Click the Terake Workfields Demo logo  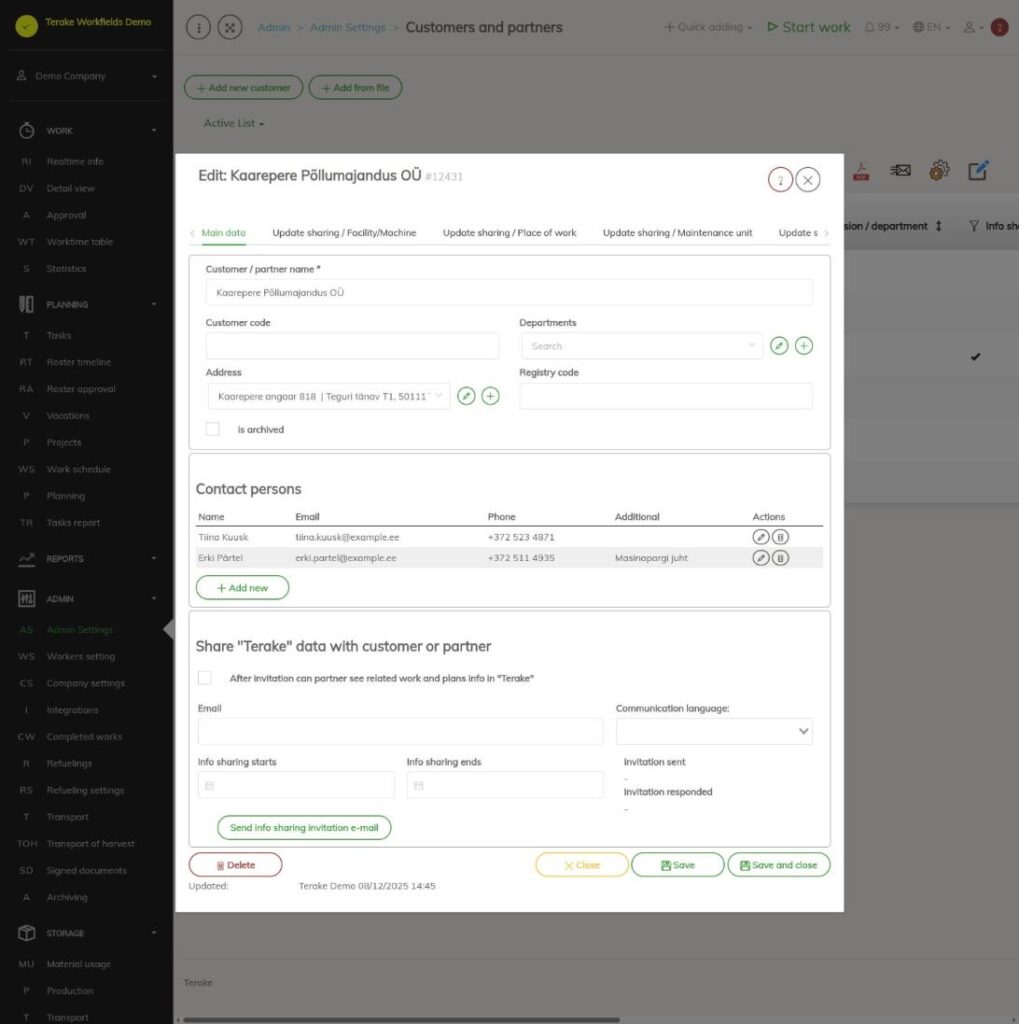click(27, 25)
